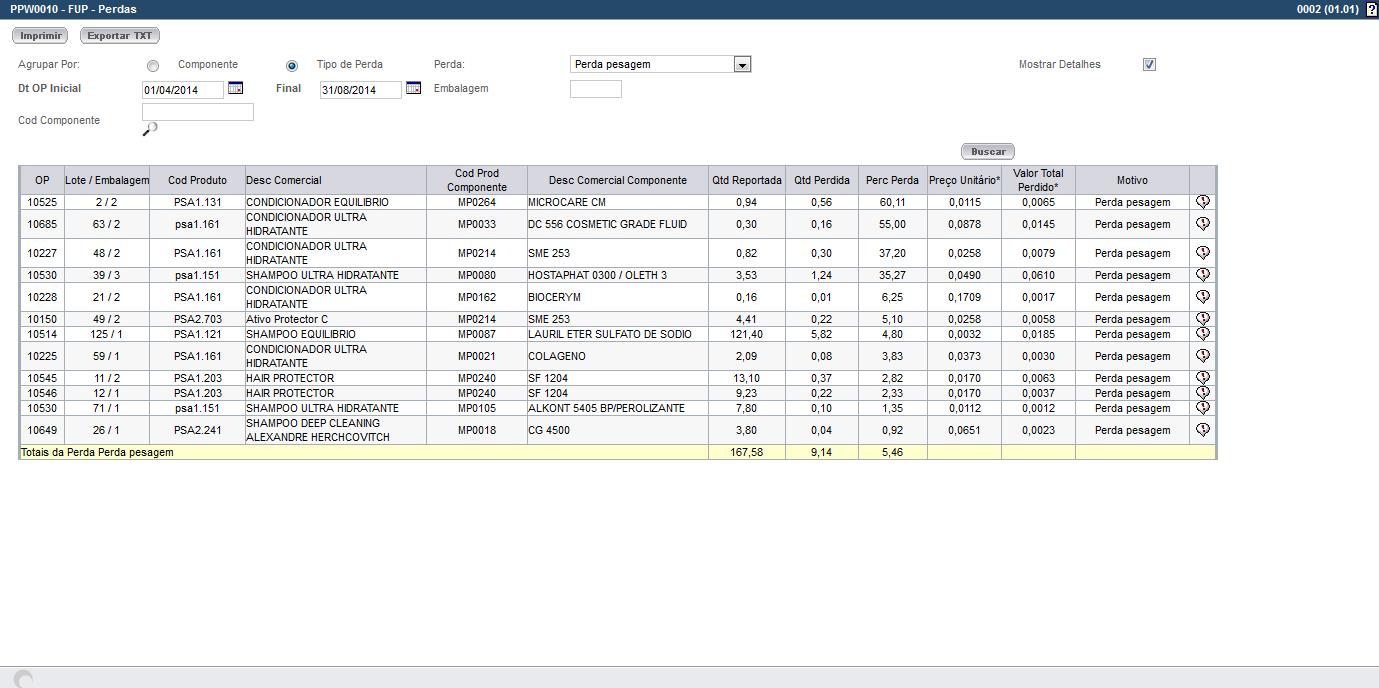Open the Final date calendar picker
Screen dimensions: 1379x688
coord(413,88)
